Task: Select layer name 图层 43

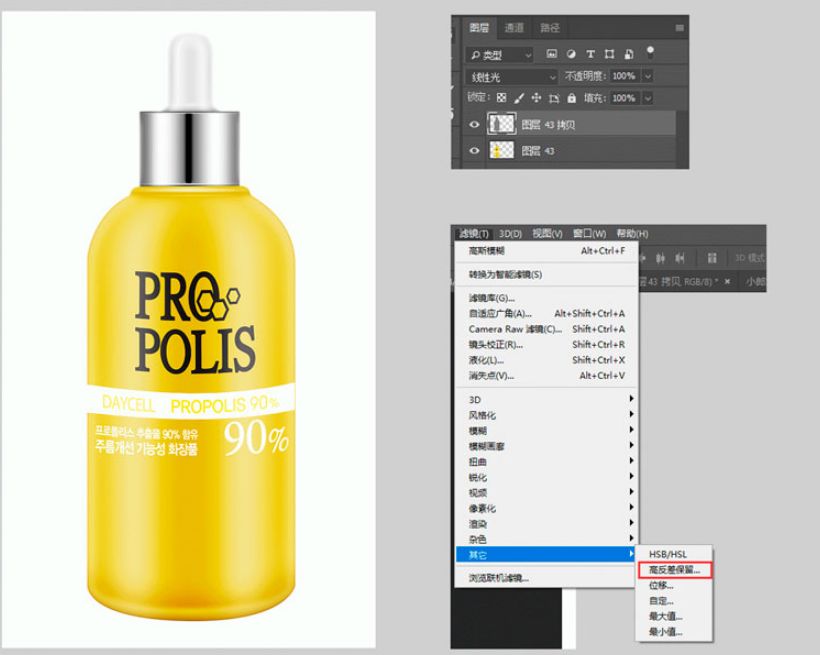Action: point(538,151)
